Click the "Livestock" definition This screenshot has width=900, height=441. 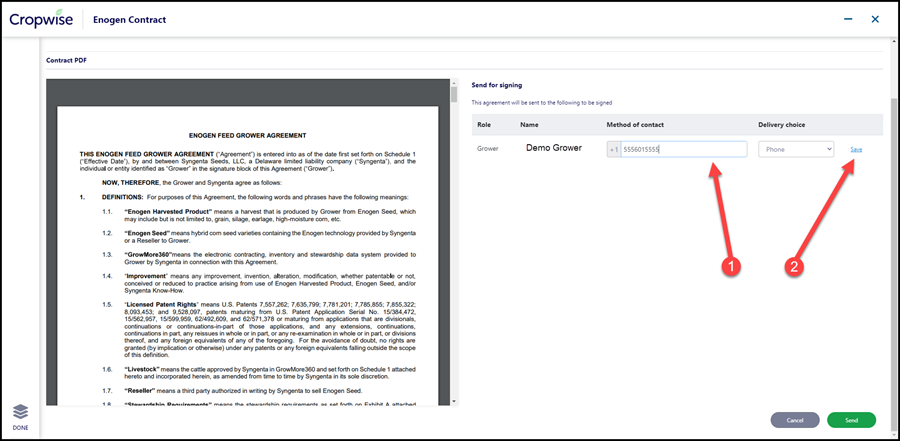tap(270, 373)
